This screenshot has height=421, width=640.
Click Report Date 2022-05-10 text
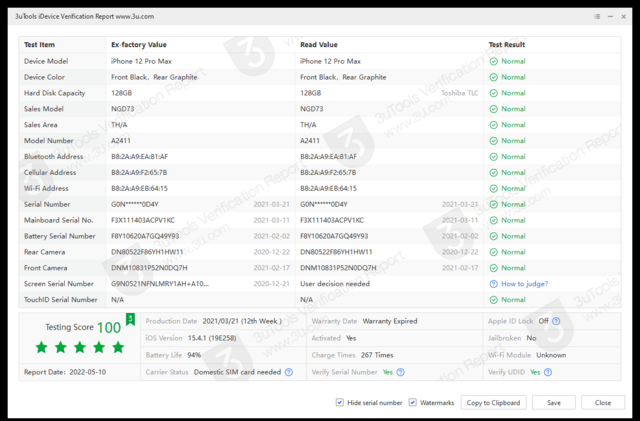(65, 372)
